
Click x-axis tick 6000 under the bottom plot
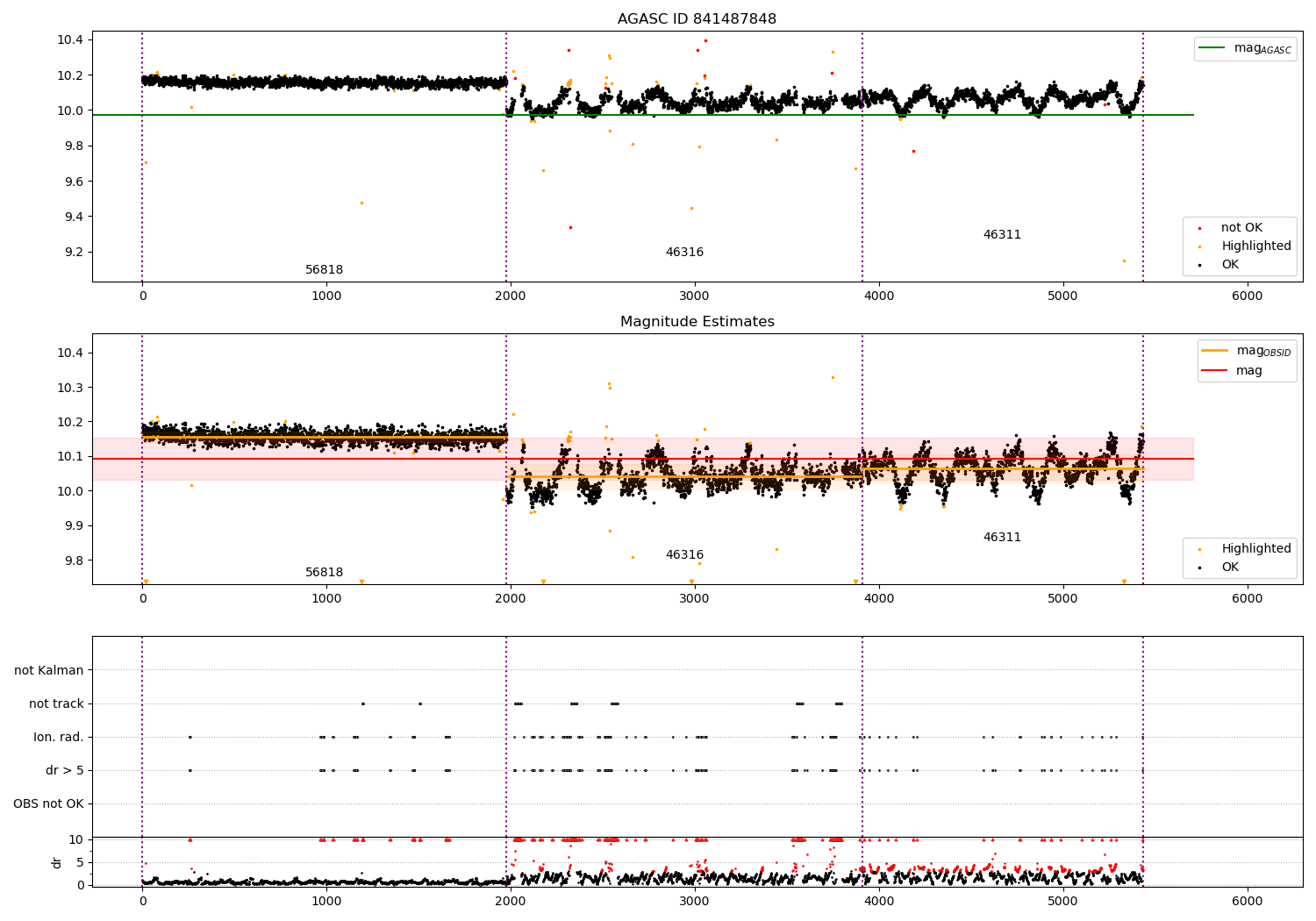coord(1247,901)
